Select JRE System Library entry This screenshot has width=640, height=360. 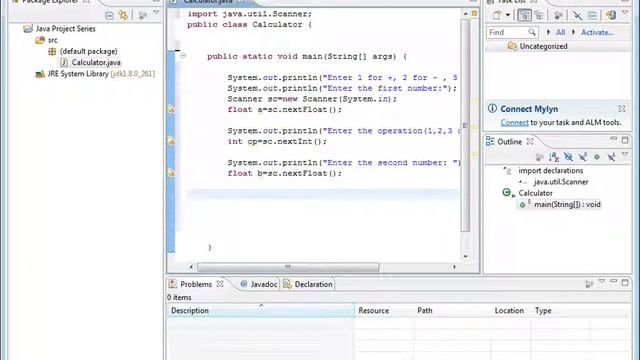point(101,74)
